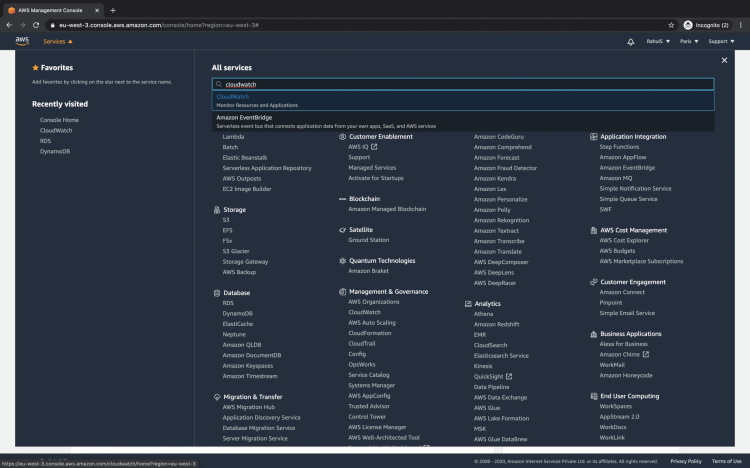Open the S3 Glacier service link
The width and height of the screenshot is (750, 468).
(236, 251)
